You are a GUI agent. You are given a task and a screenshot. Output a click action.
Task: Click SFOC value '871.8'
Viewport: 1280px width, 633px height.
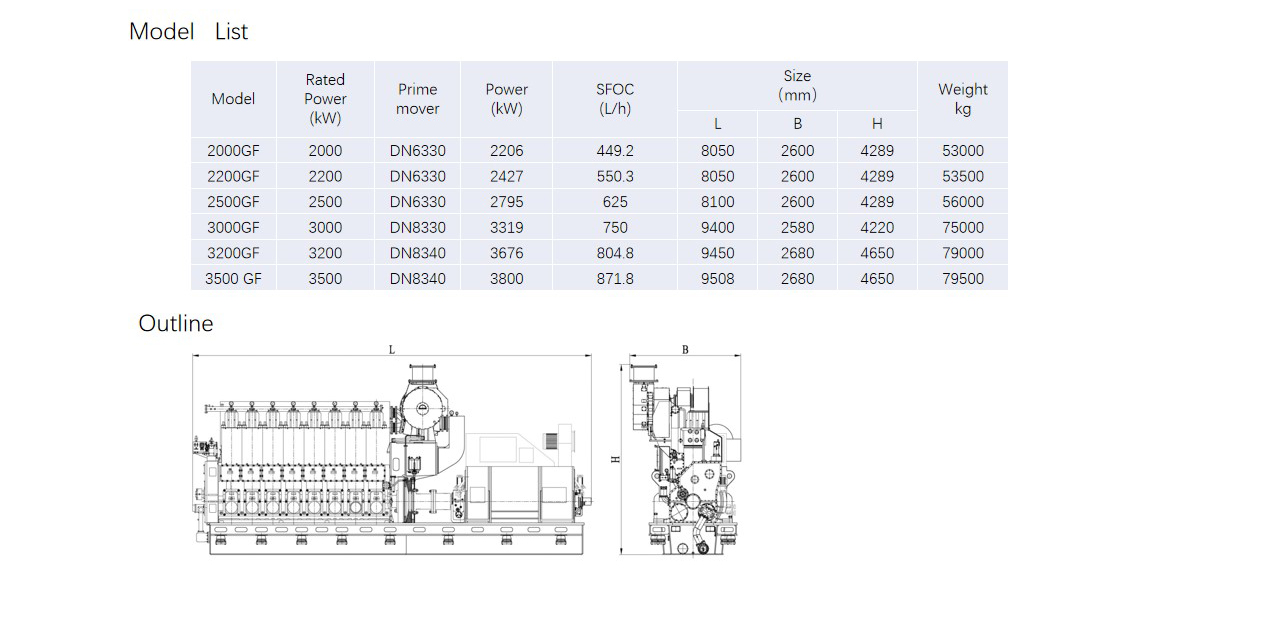click(x=615, y=279)
